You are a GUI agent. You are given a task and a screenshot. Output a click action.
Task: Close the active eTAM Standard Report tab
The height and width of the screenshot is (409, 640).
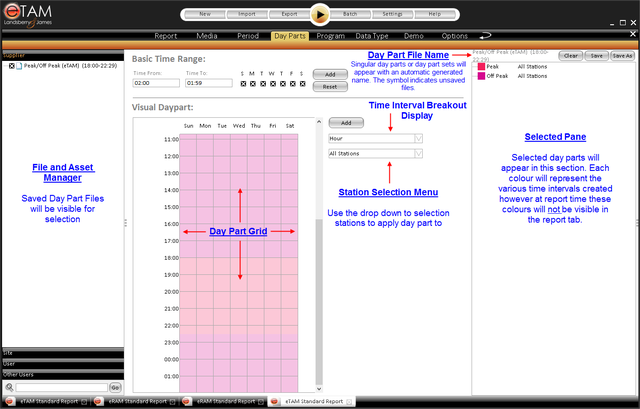click(x=349, y=402)
